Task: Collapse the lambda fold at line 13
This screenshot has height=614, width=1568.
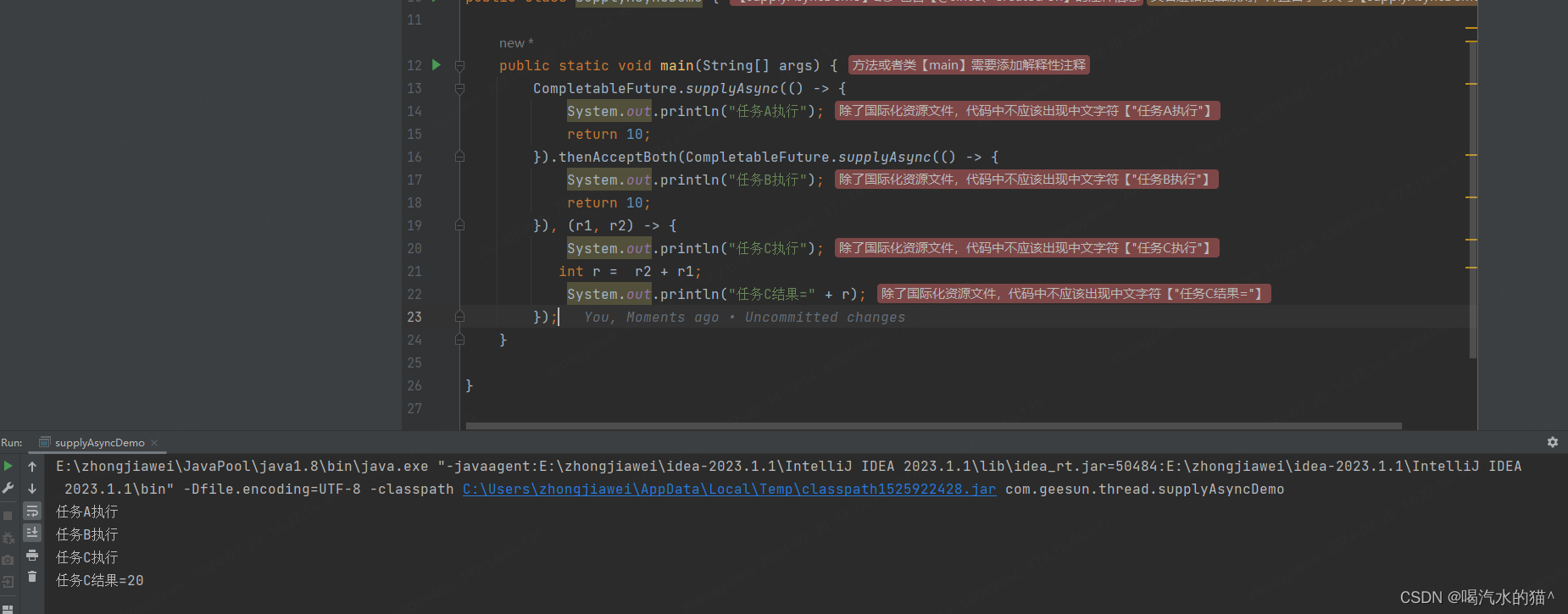Action: tap(459, 88)
